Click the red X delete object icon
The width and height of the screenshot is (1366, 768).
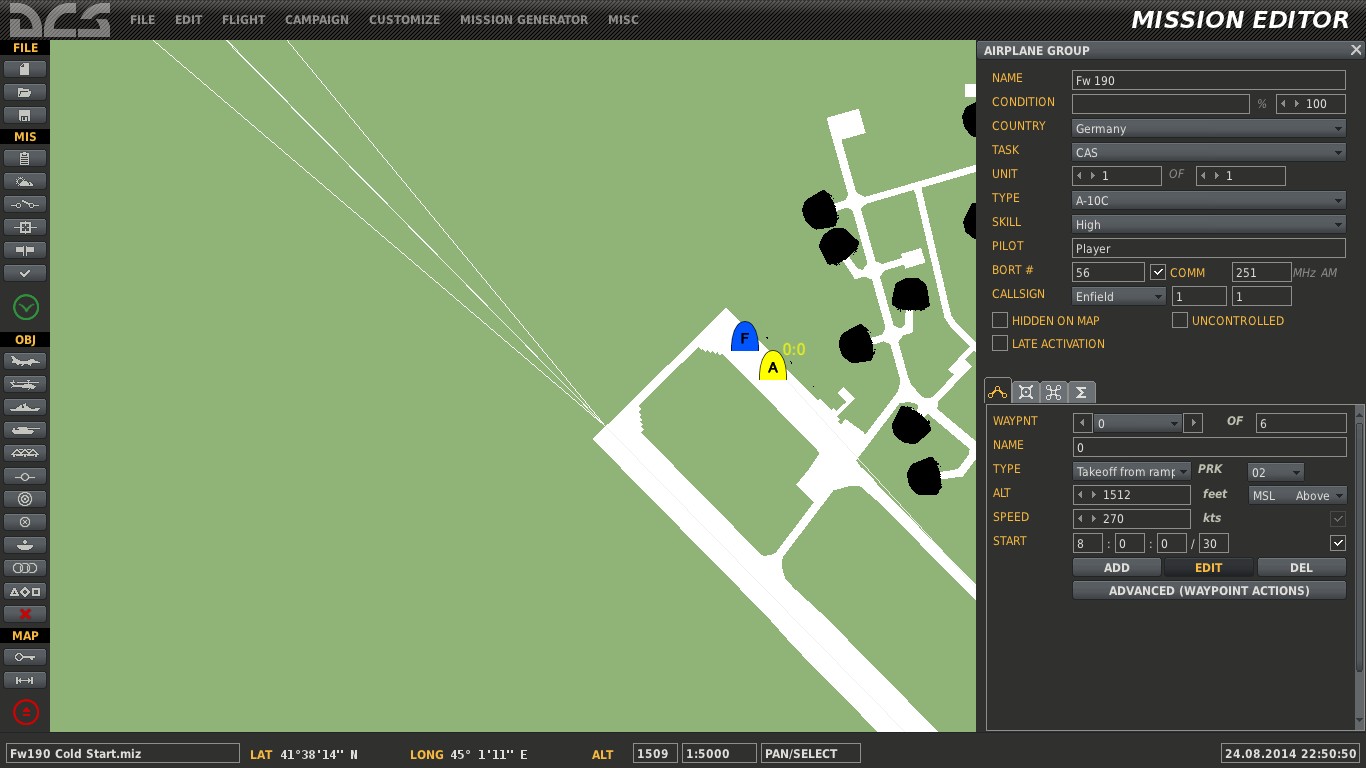pyautogui.click(x=25, y=614)
